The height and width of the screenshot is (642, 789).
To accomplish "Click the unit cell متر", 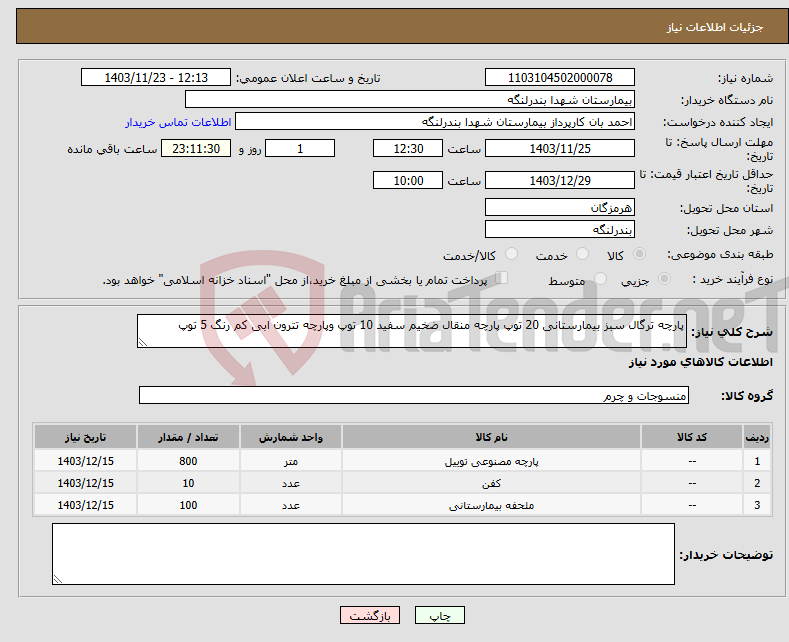I will 291,461.
